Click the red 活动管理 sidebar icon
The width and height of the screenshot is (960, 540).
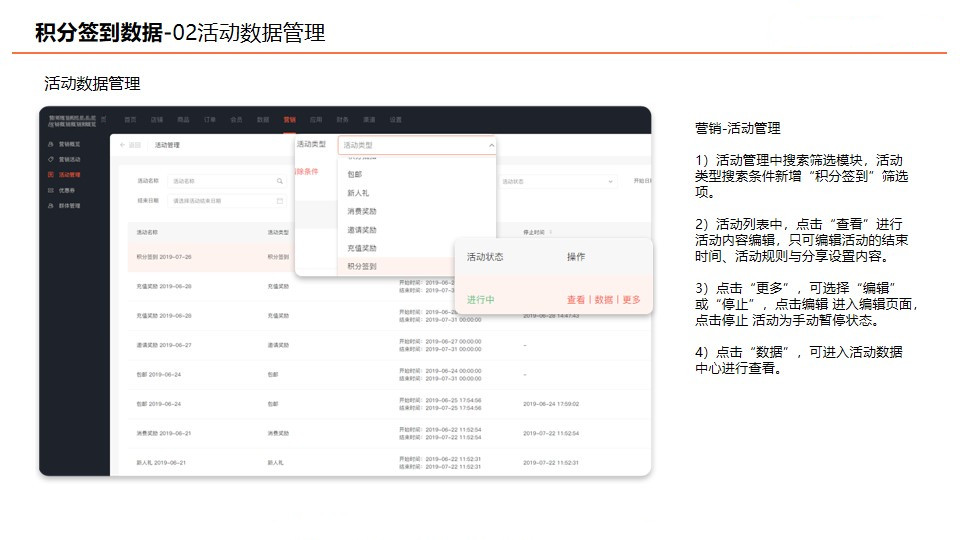click(51, 174)
